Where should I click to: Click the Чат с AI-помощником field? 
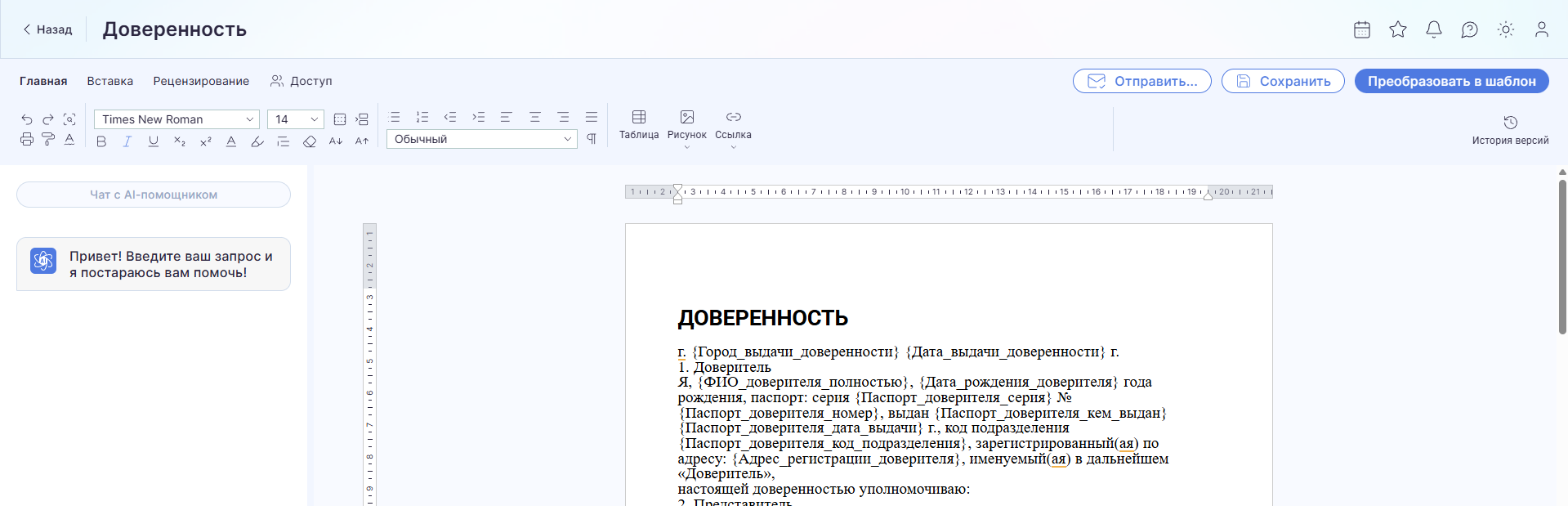pyautogui.click(x=154, y=195)
